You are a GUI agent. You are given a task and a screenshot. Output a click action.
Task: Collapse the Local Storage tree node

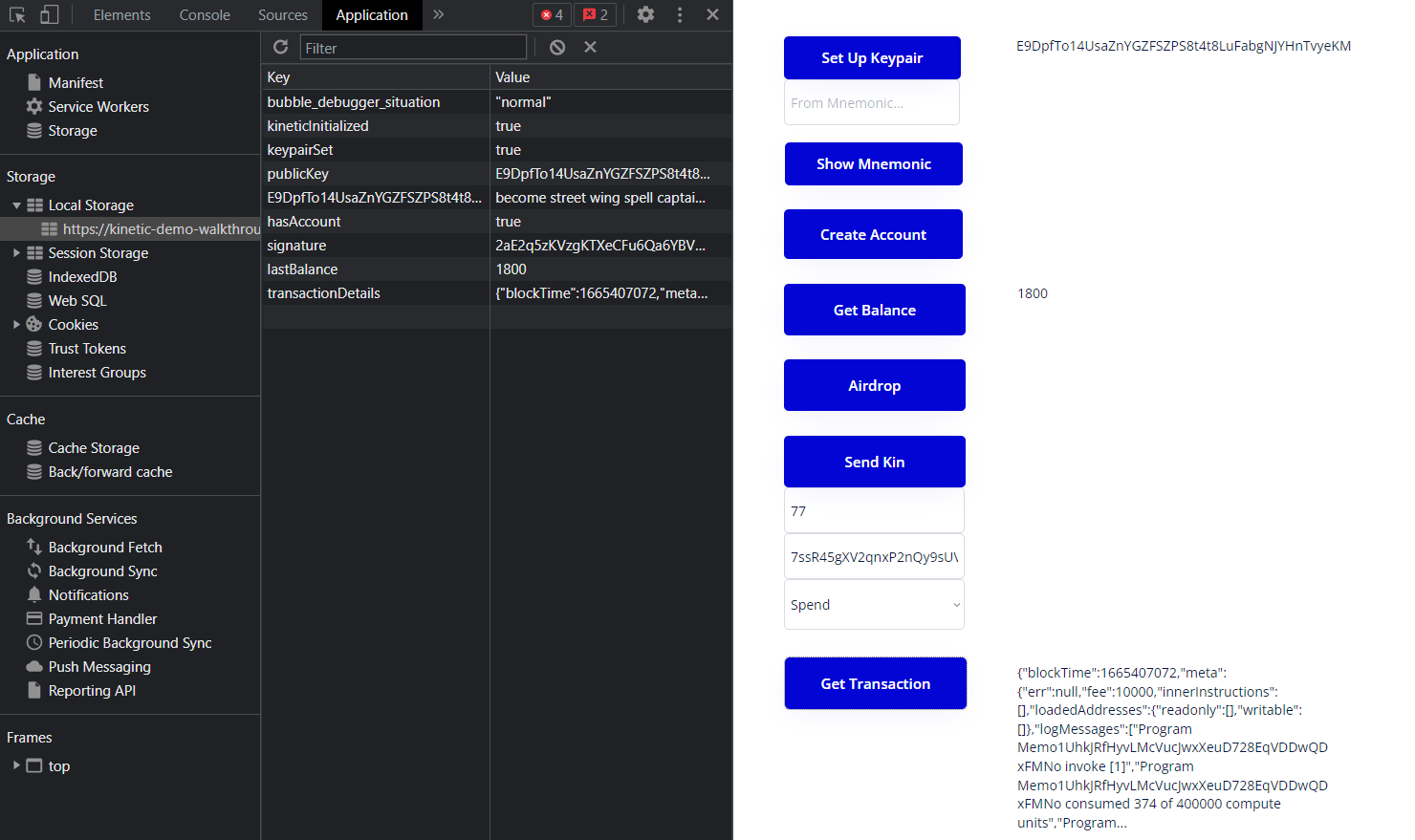16,205
